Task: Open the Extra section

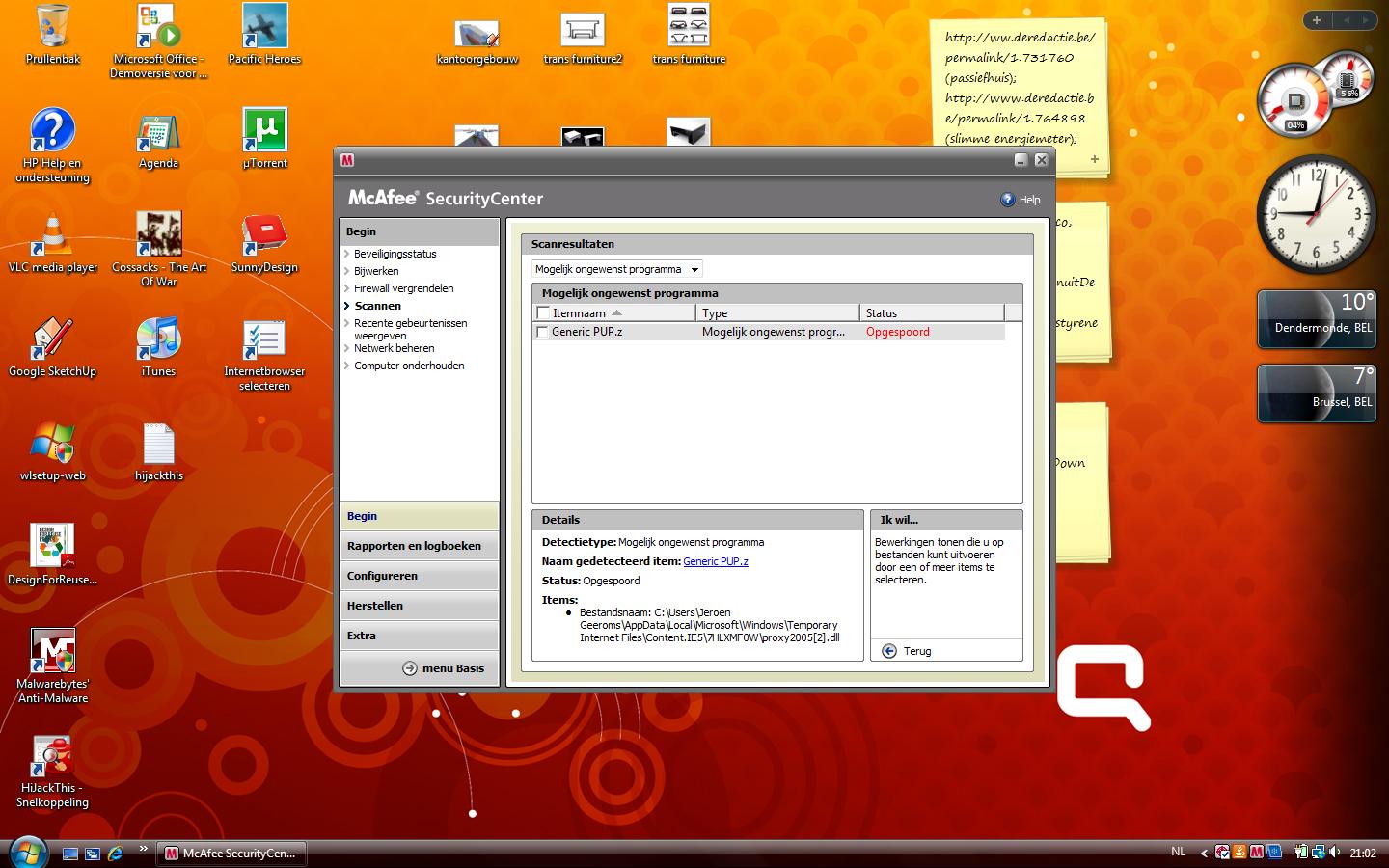Action: [420, 636]
